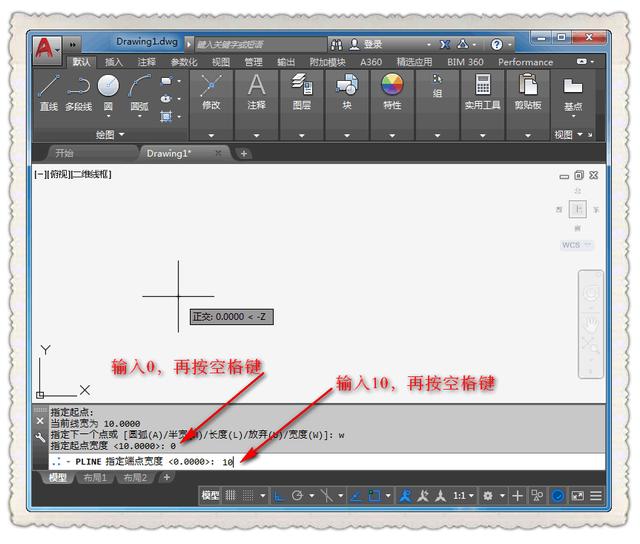Expand the Properties (特性) panel arrow
Viewport: 640px width, 544px height.
tap(392, 135)
